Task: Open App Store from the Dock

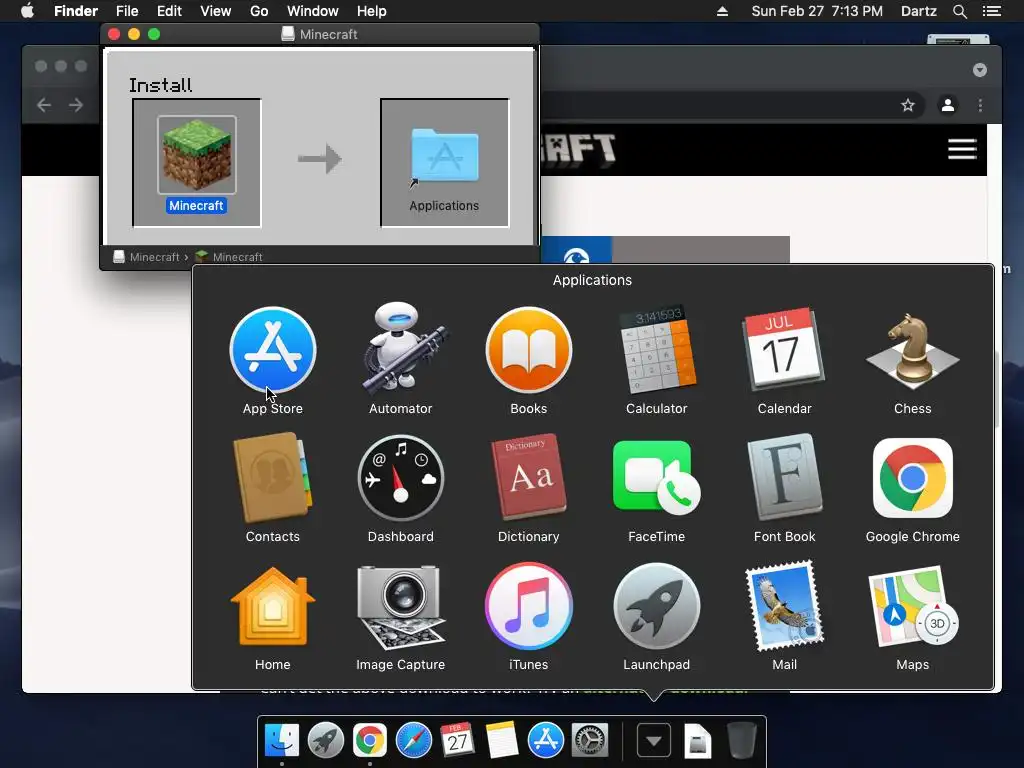Action: [545, 741]
